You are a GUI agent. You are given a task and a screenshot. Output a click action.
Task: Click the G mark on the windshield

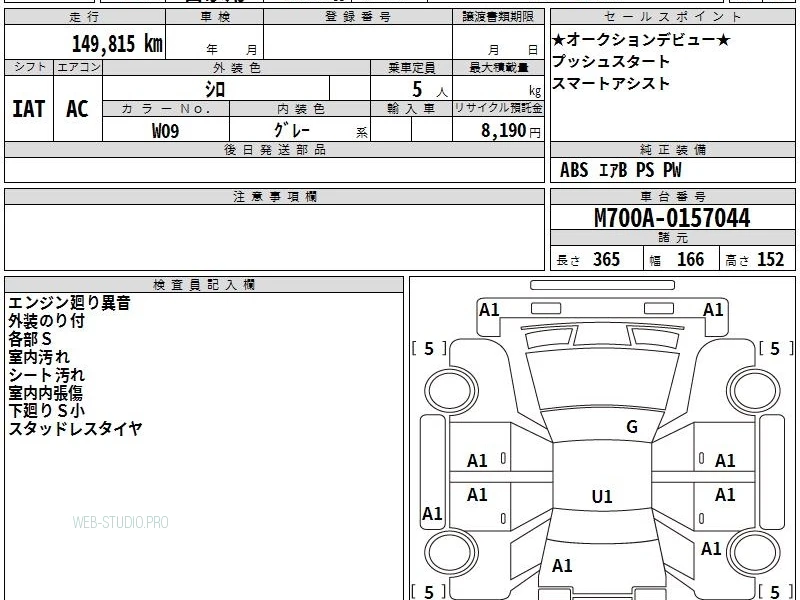pos(632,427)
